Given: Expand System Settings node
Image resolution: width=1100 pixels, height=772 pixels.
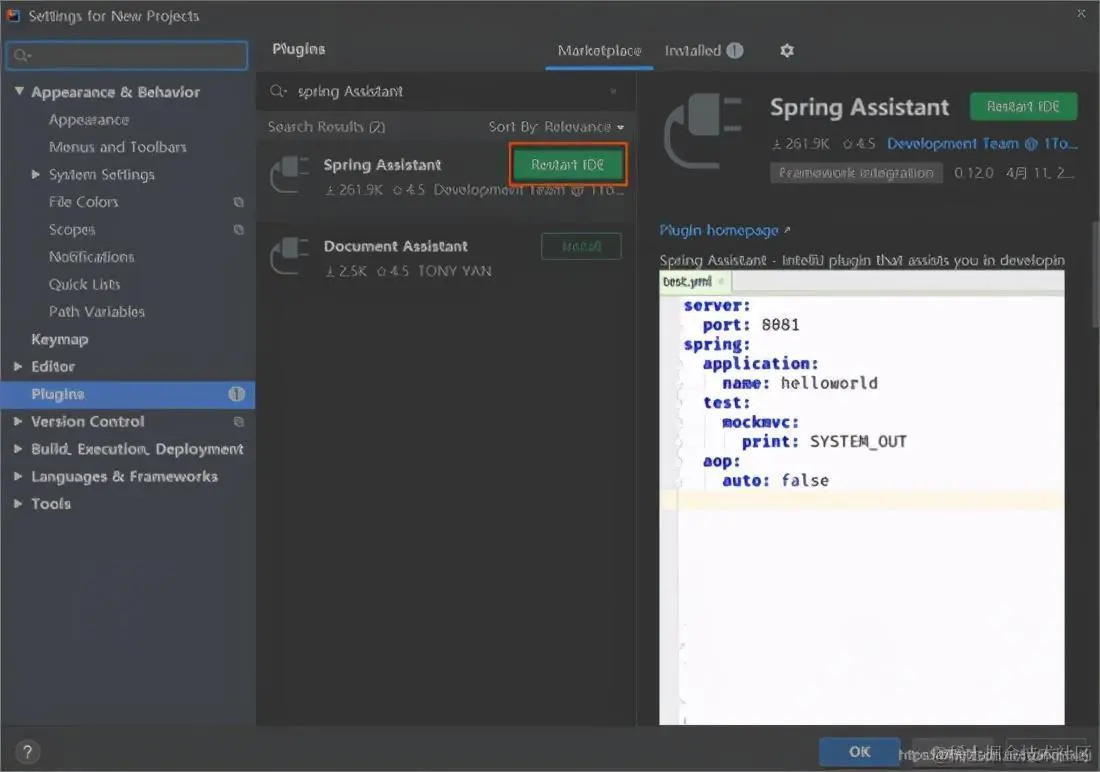Looking at the screenshot, I should (x=36, y=174).
